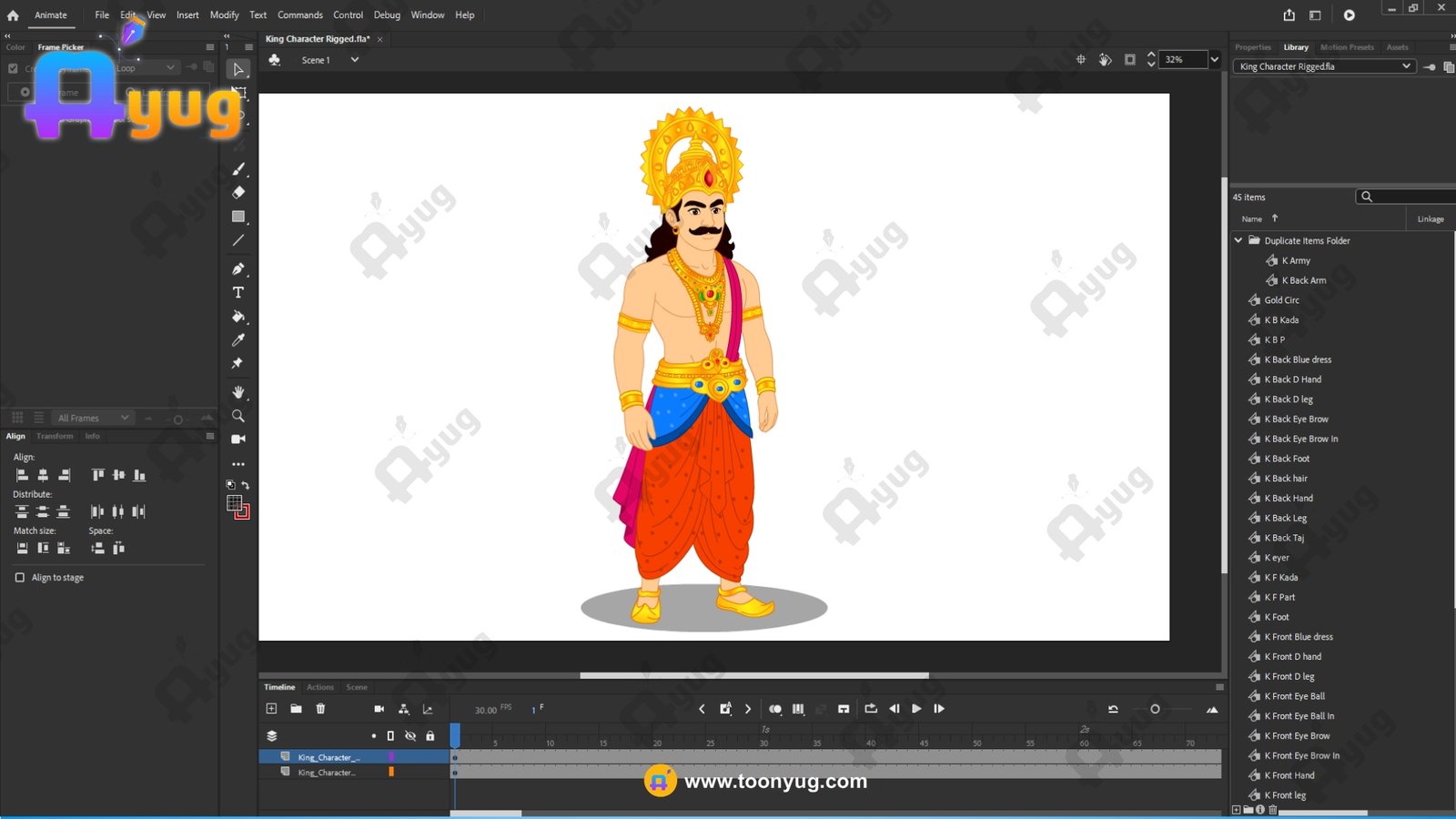Click the Align top edge icon
This screenshot has height=819, width=1456.
point(97,475)
